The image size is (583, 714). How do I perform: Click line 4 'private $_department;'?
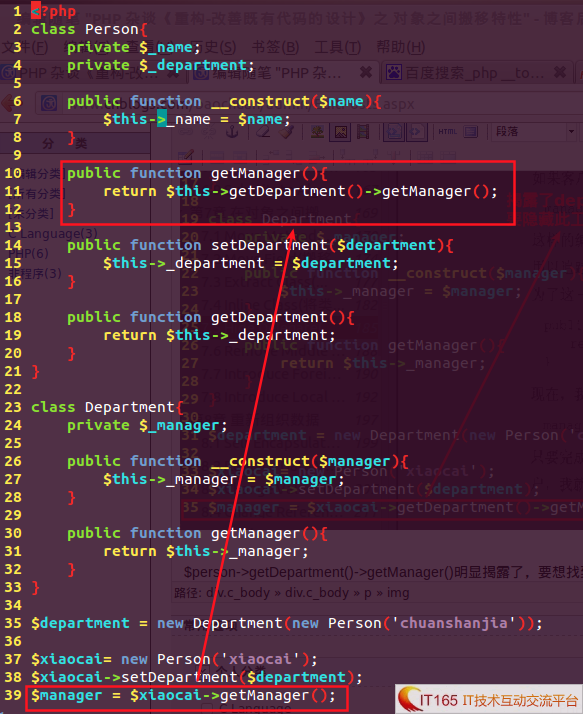pos(160,66)
